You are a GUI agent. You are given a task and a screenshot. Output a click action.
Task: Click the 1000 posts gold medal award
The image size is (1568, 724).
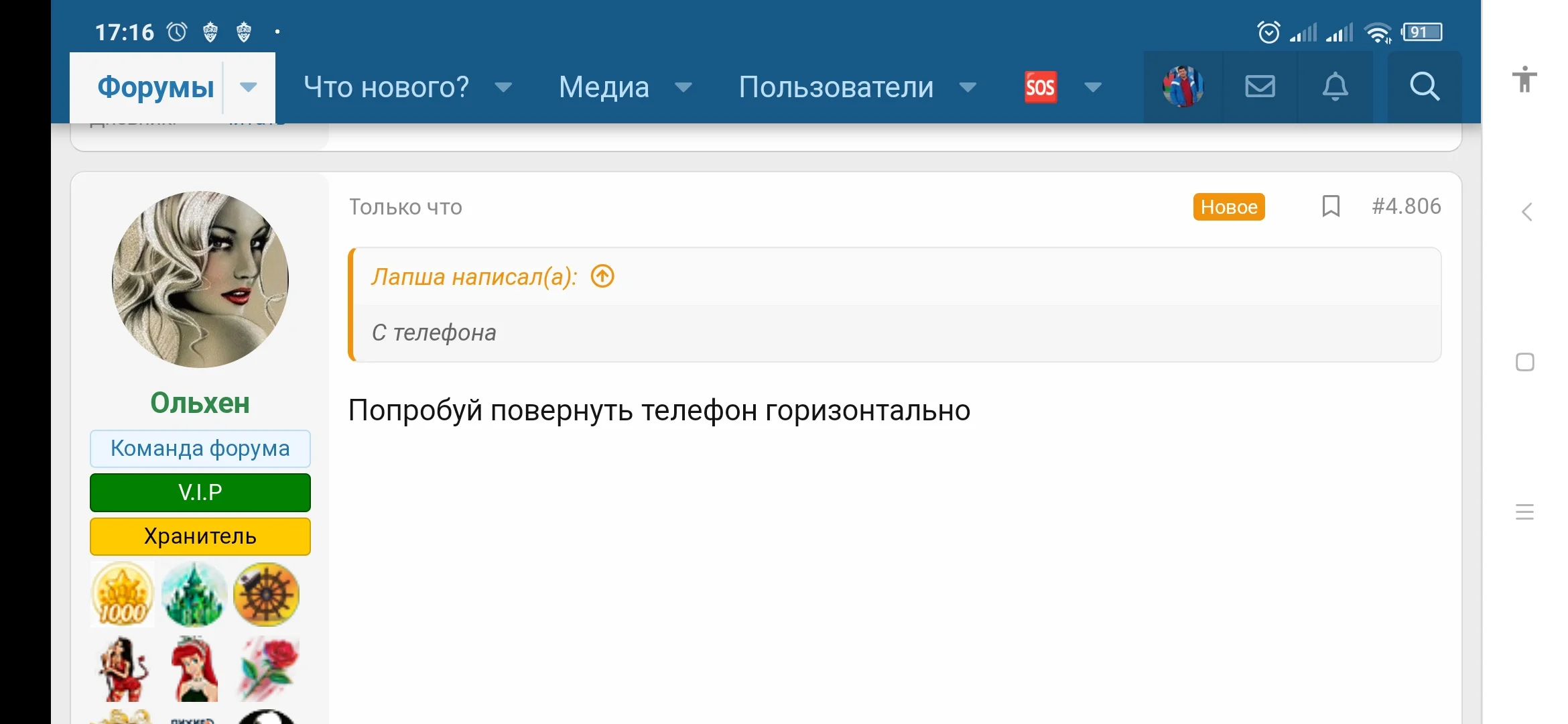tap(123, 595)
